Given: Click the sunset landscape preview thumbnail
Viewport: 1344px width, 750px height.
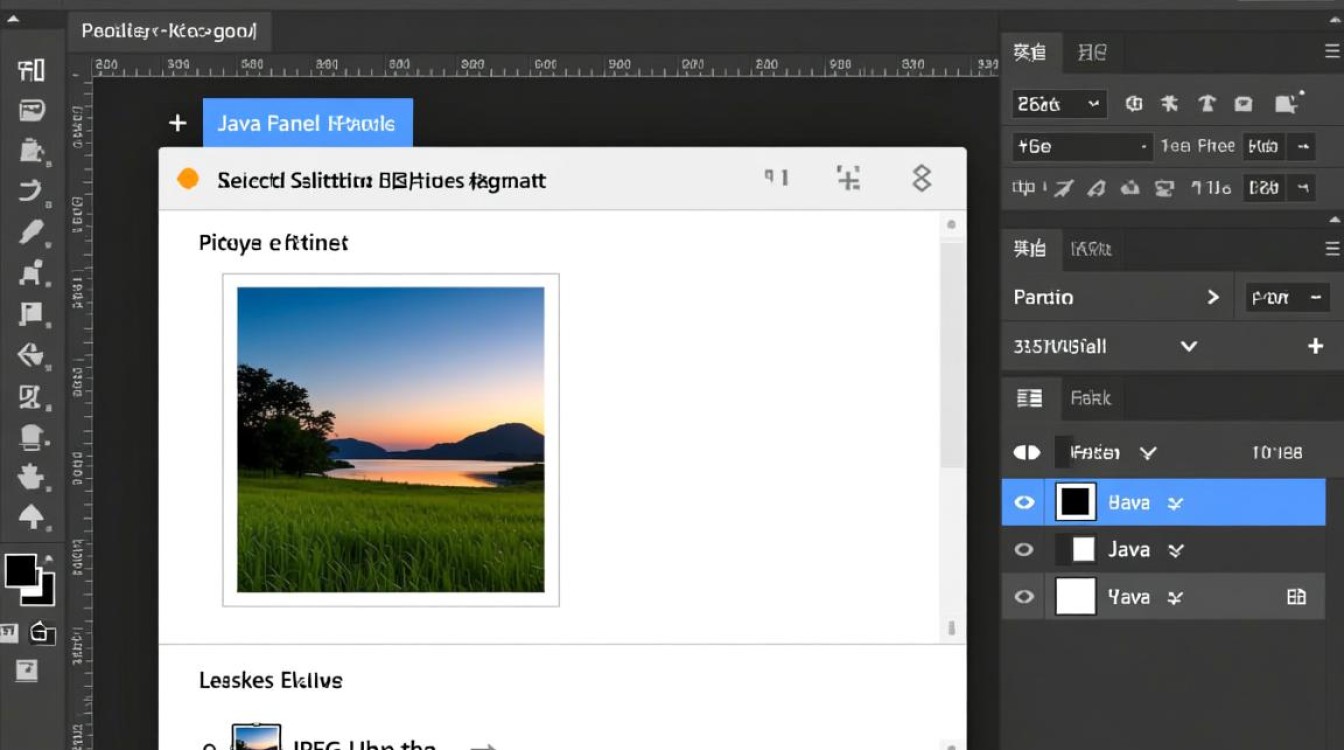Looking at the screenshot, I should coord(390,440).
